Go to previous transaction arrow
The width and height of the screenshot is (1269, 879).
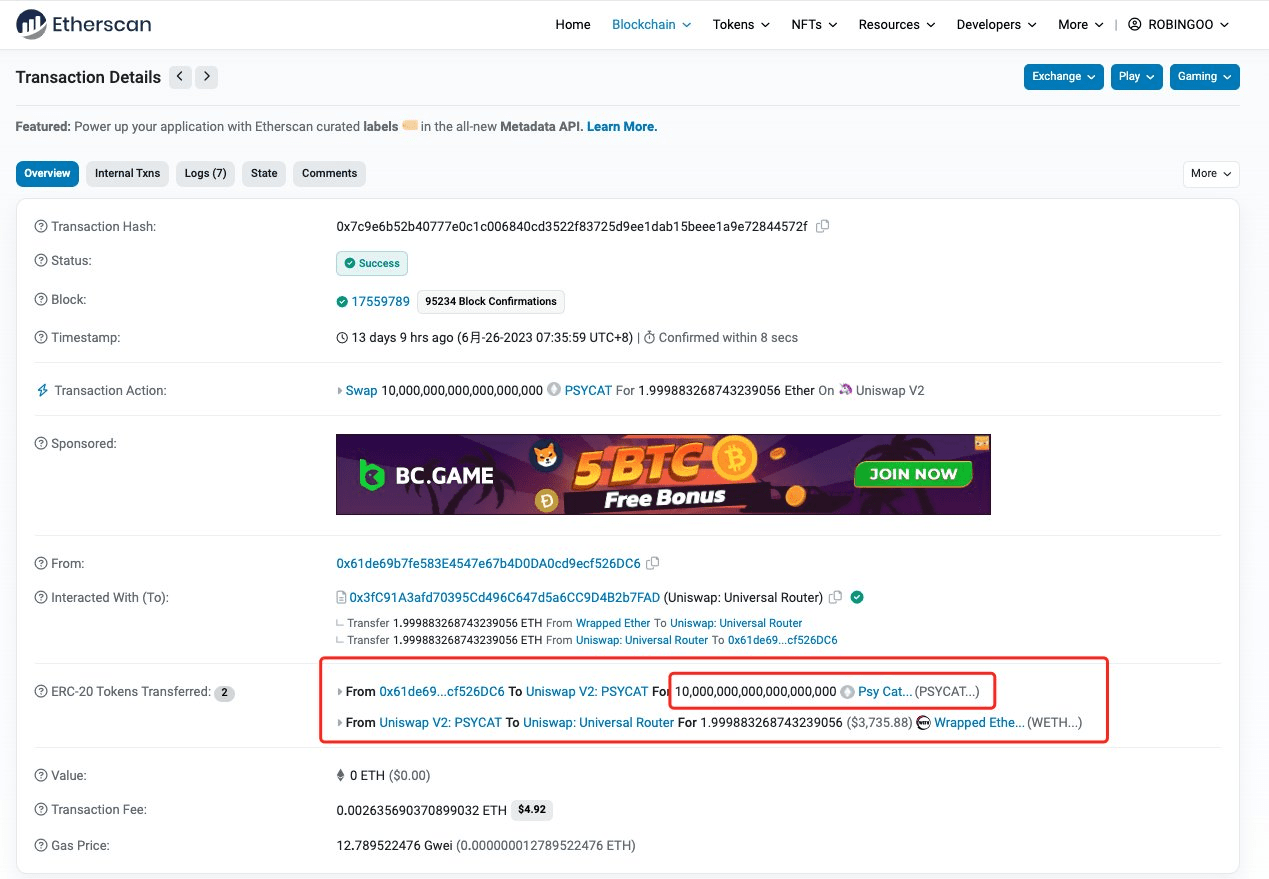click(x=180, y=77)
